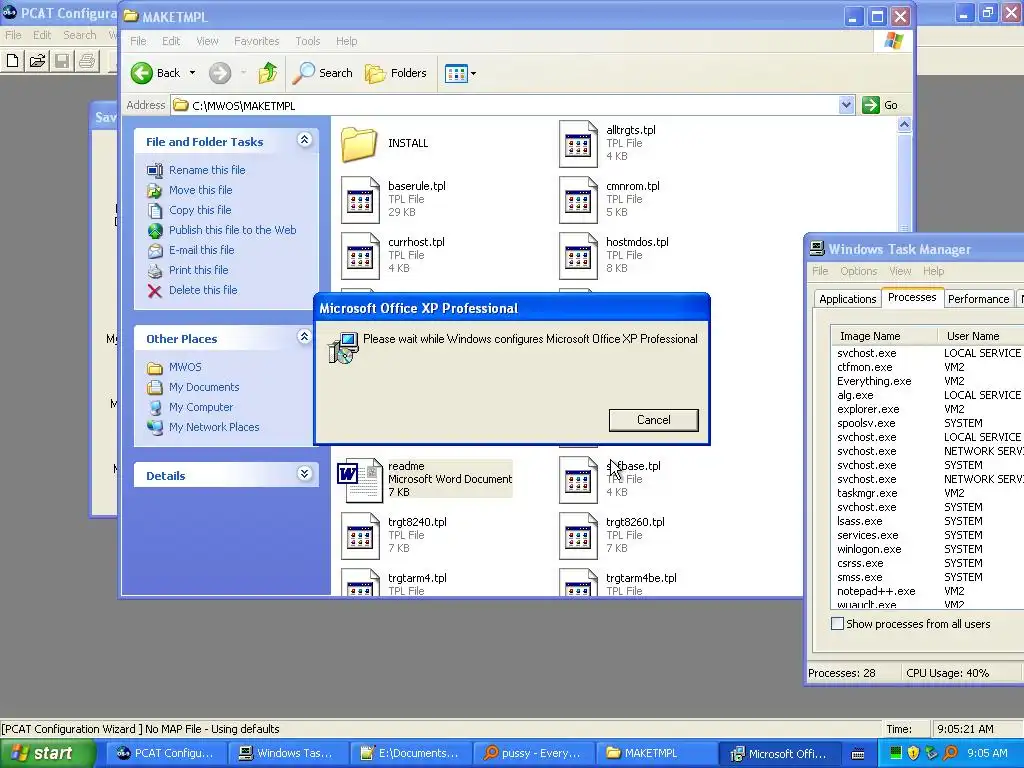Go up one folder level icon
The image size is (1024, 768).
[267, 73]
